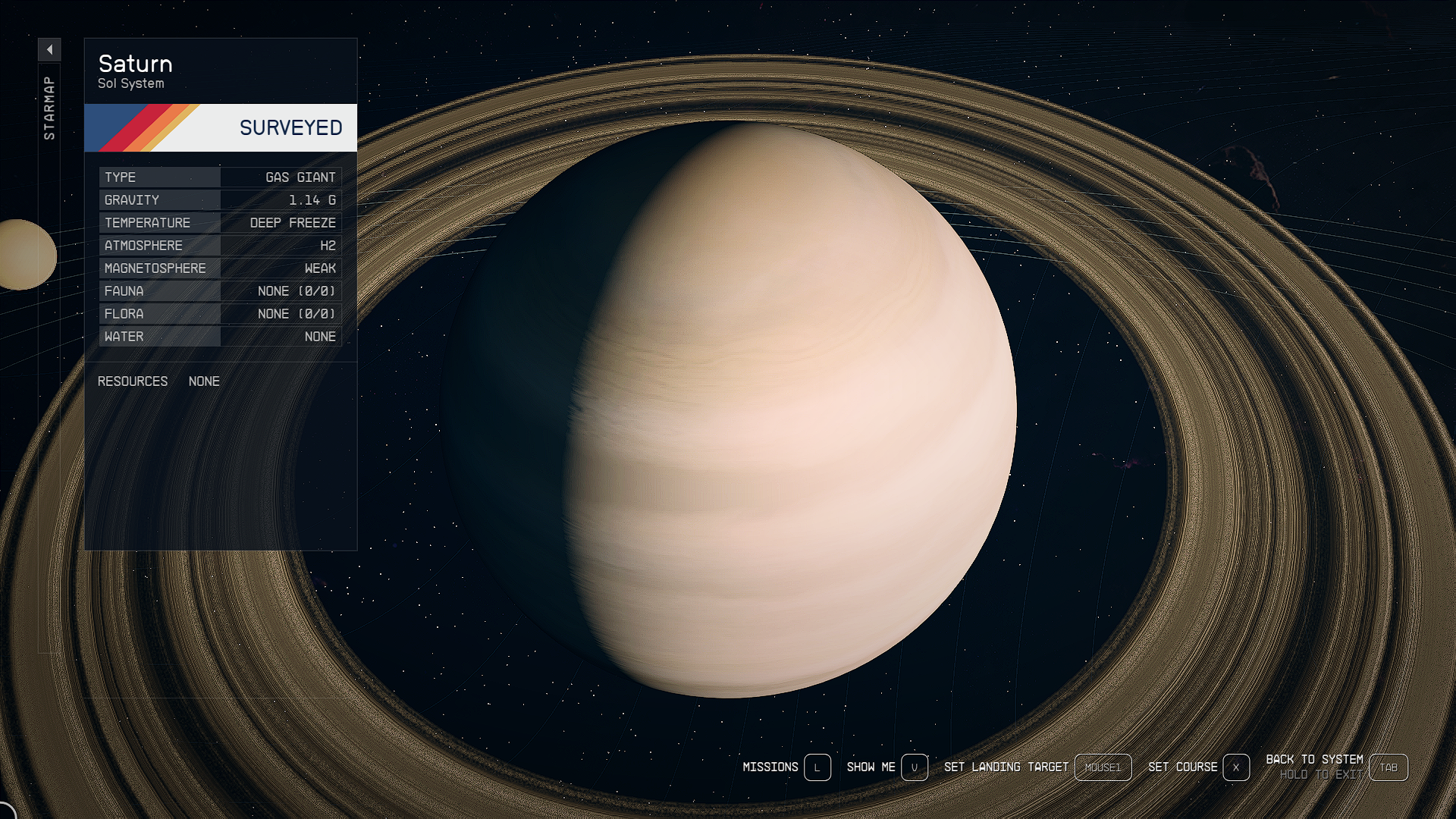The image size is (1456, 819).
Task: Click Set Course label
Action: [1182, 767]
